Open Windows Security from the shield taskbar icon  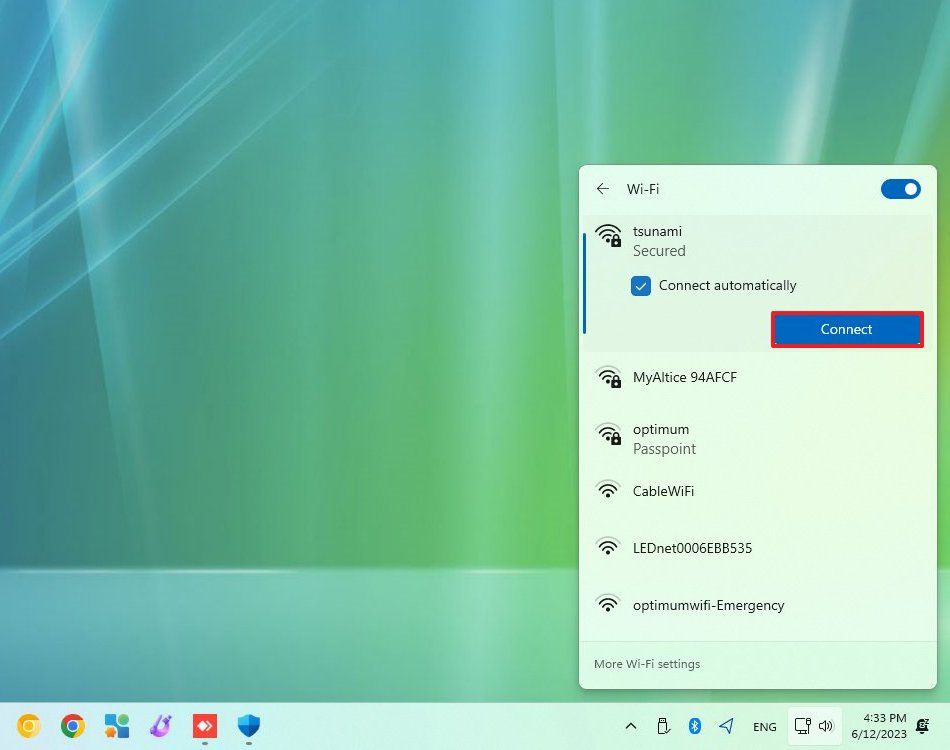(x=248, y=726)
